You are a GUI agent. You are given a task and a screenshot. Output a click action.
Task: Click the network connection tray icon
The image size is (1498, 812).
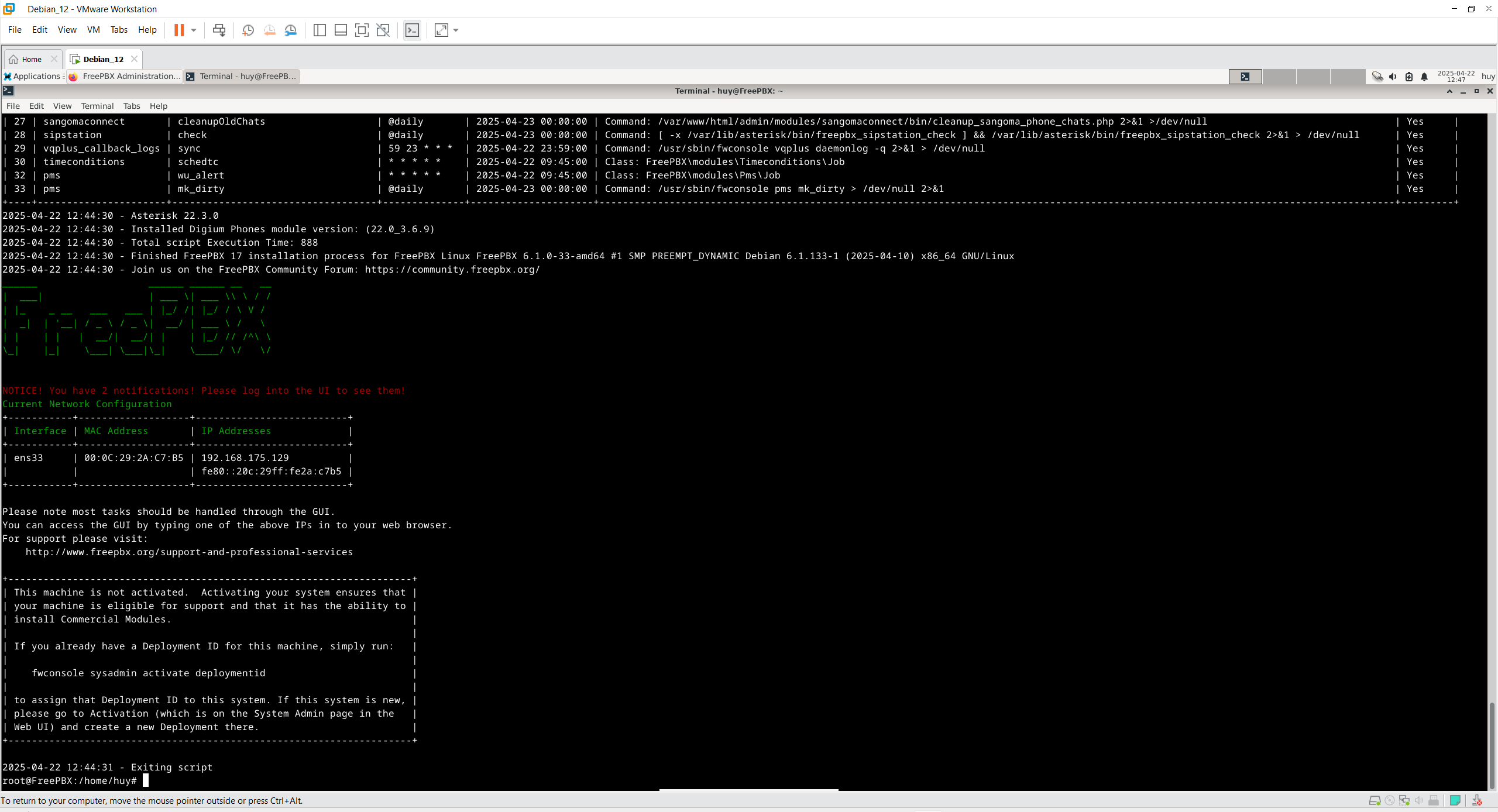1377,77
